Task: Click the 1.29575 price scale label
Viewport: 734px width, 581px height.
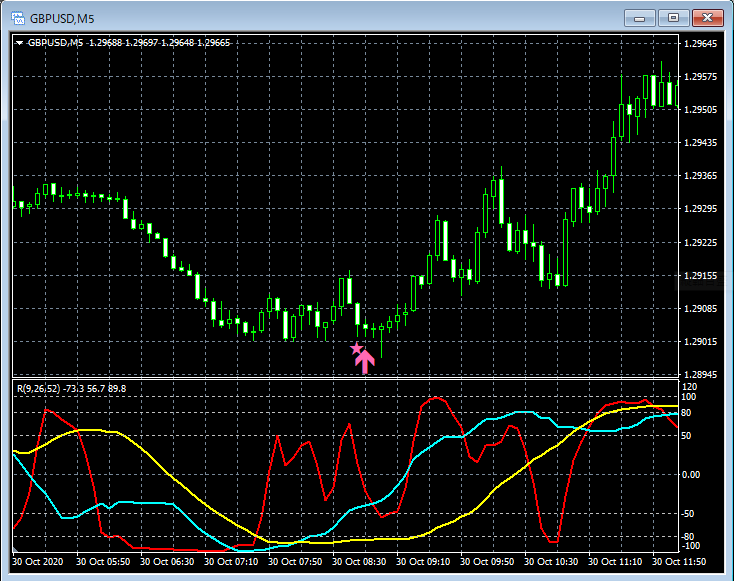Action: pyautogui.click(x=700, y=77)
